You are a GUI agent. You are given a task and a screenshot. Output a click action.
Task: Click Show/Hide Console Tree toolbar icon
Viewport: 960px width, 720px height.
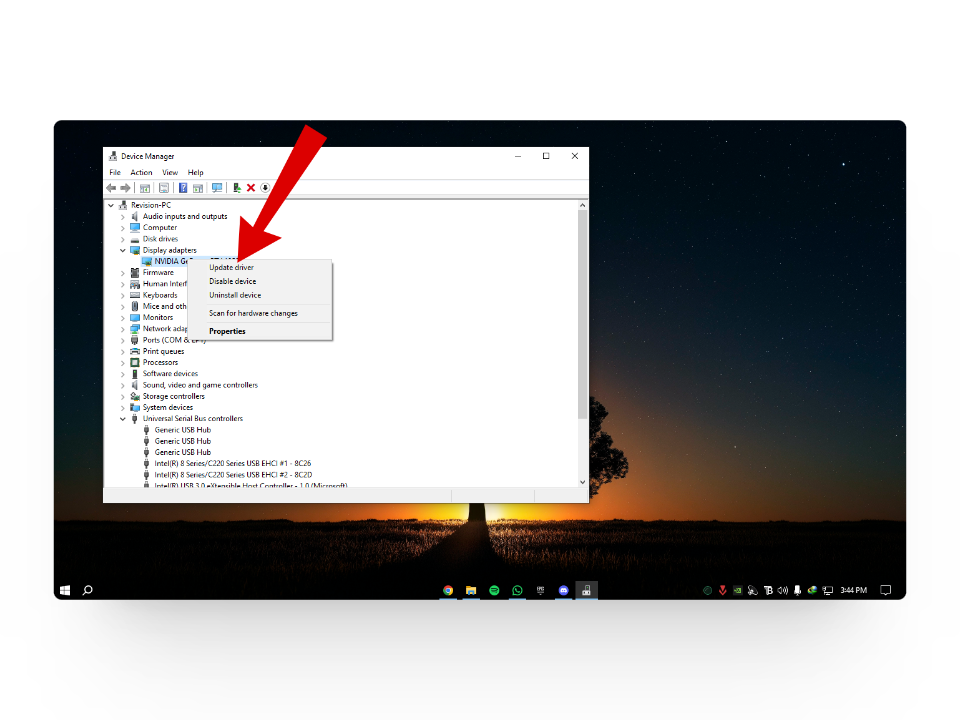click(145, 188)
